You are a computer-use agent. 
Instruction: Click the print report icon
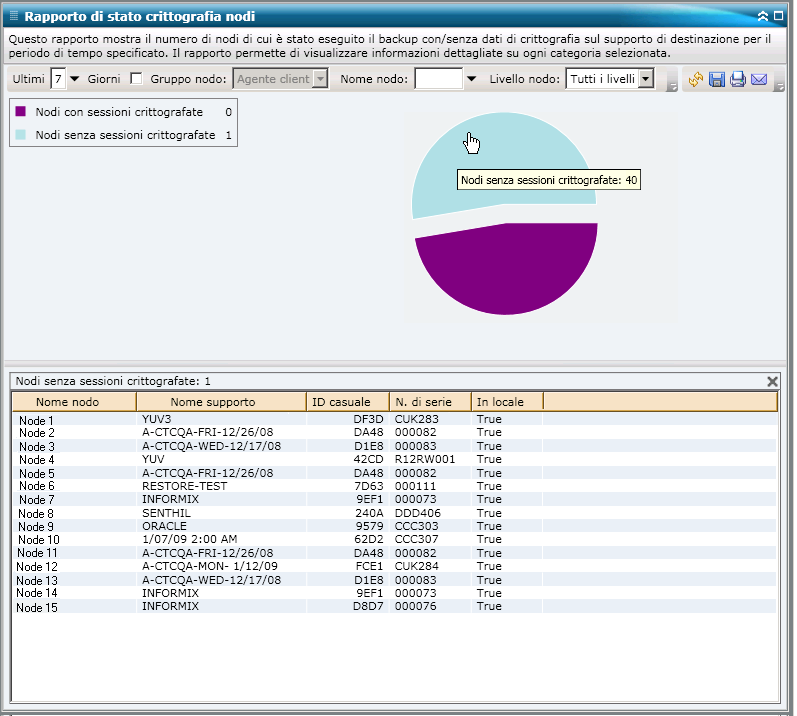coord(738,79)
